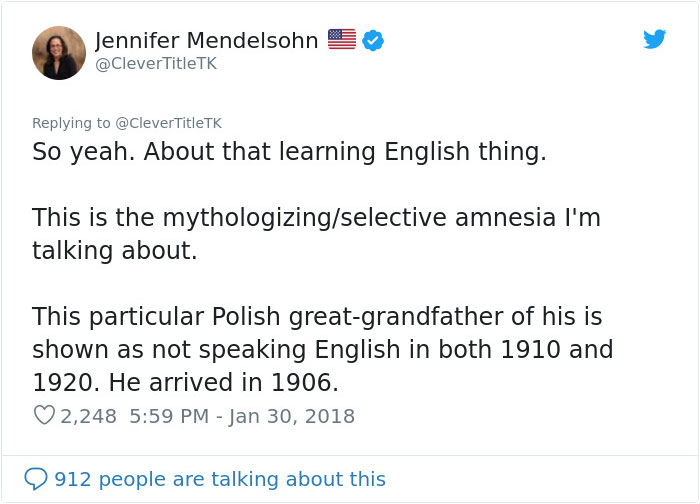
Task: Follow the @CleverTitleTK mention in the reply line
Action: [x=168, y=123]
